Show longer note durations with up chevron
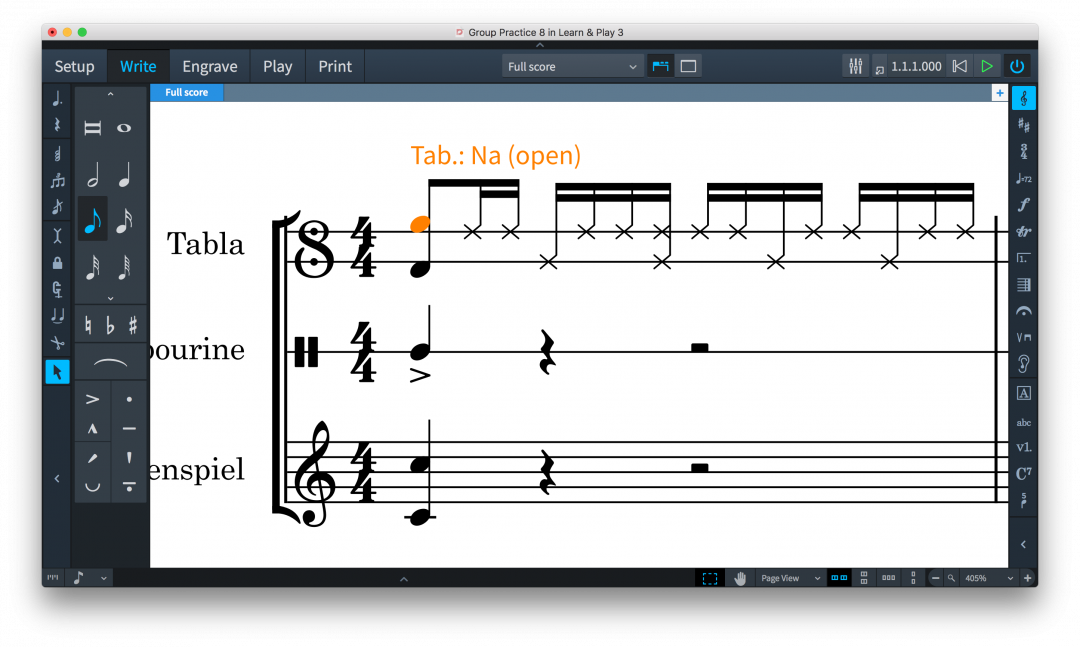1080x647 pixels. pyautogui.click(x=110, y=94)
